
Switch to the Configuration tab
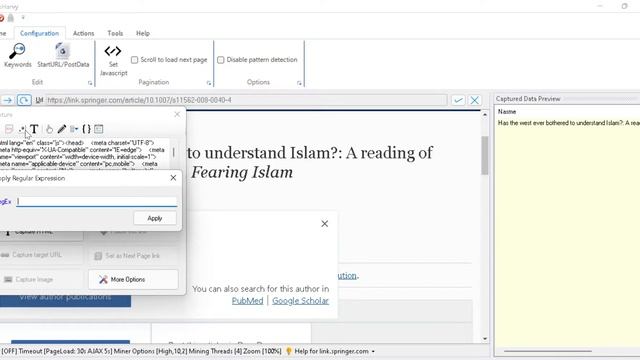tap(39, 33)
